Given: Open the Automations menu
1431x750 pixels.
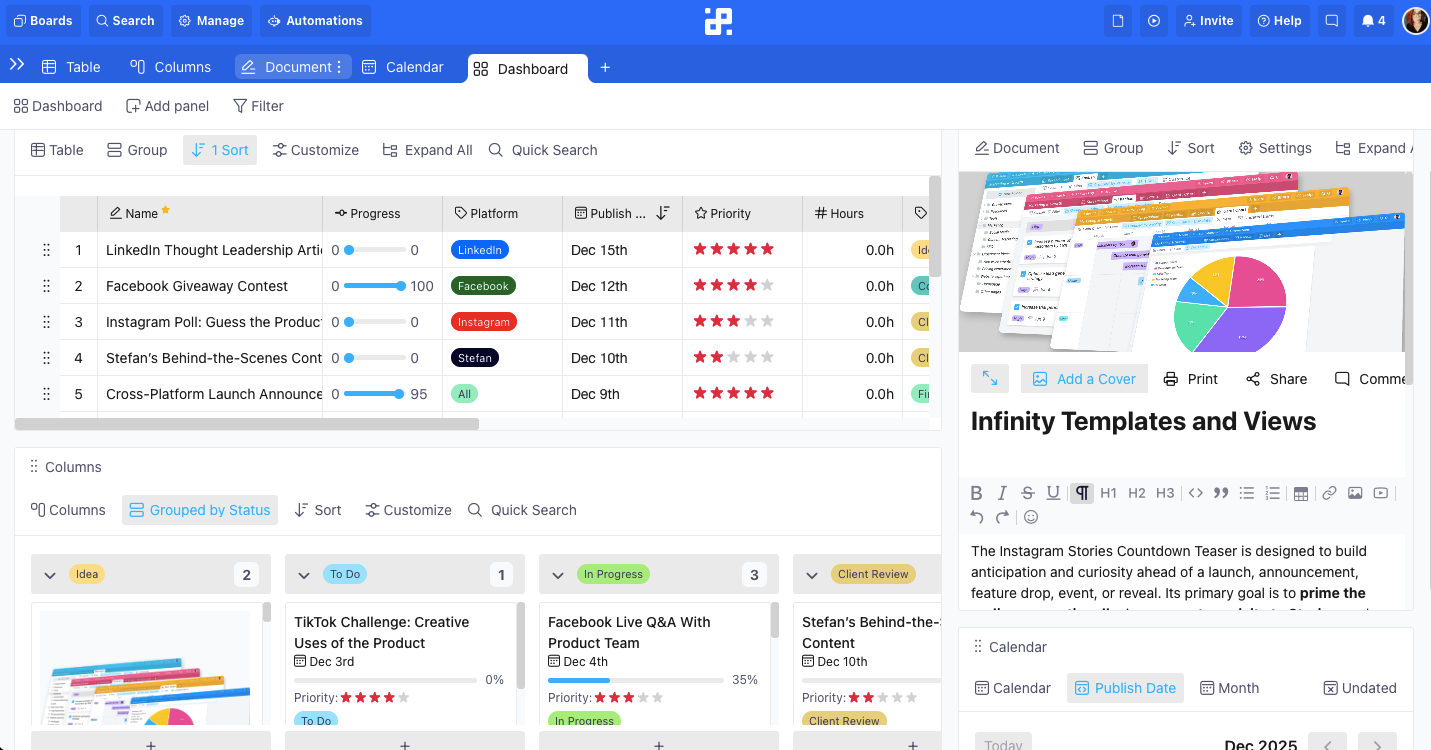Looking at the screenshot, I should pos(315,20).
